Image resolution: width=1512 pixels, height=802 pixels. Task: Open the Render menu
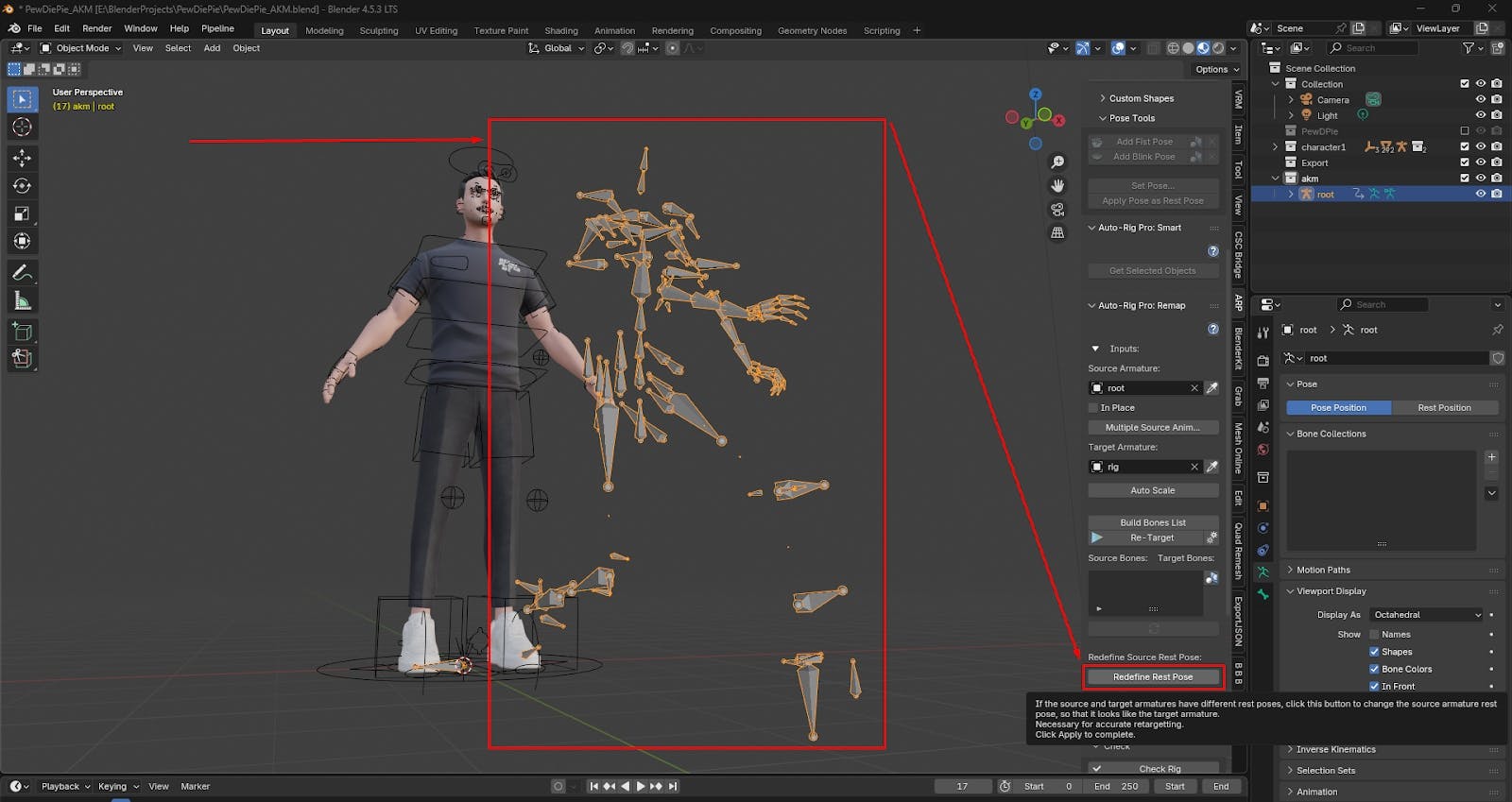click(x=96, y=28)
